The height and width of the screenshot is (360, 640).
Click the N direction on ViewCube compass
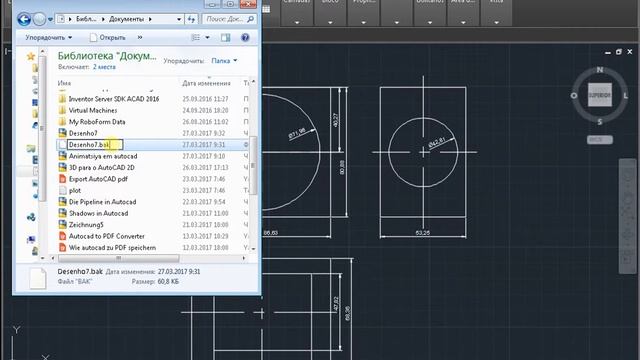pyautogui.click(x=600, y=70)
